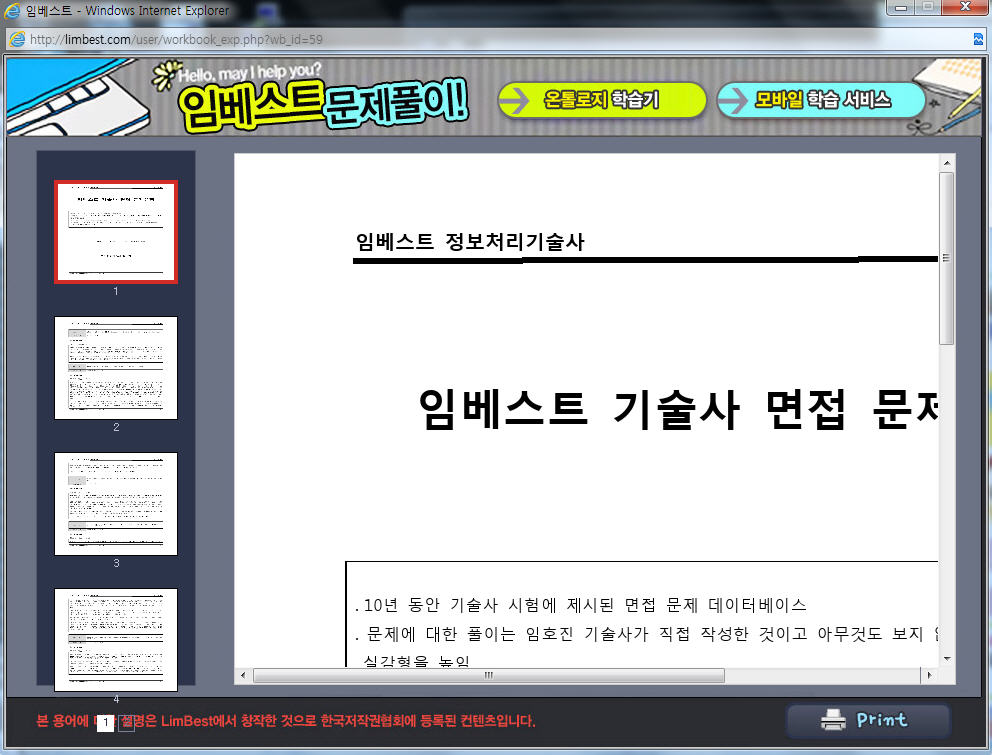
Task: Click the page number 1 box at bottom
Action: coord(106,722)
